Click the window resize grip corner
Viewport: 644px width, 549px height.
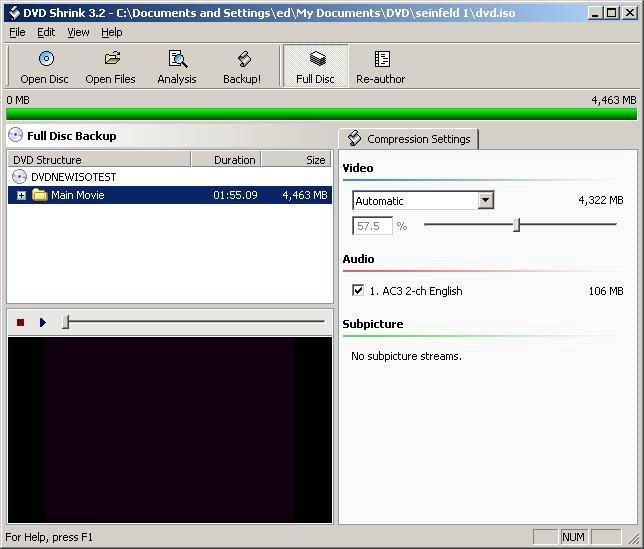pos(635,538)
